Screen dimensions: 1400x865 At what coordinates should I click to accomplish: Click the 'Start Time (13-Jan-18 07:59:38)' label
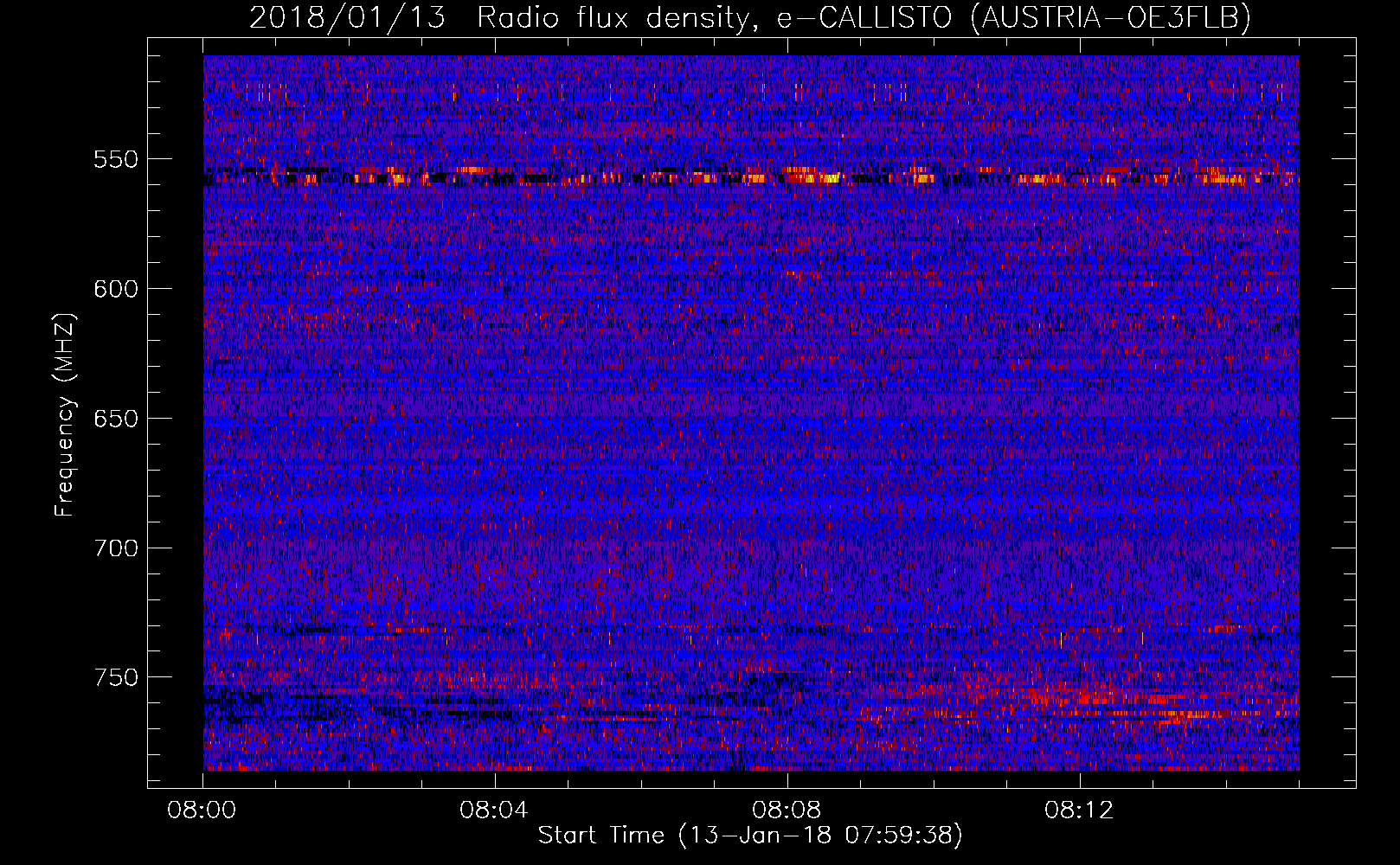pyautogui.click(x=750, y=835)
